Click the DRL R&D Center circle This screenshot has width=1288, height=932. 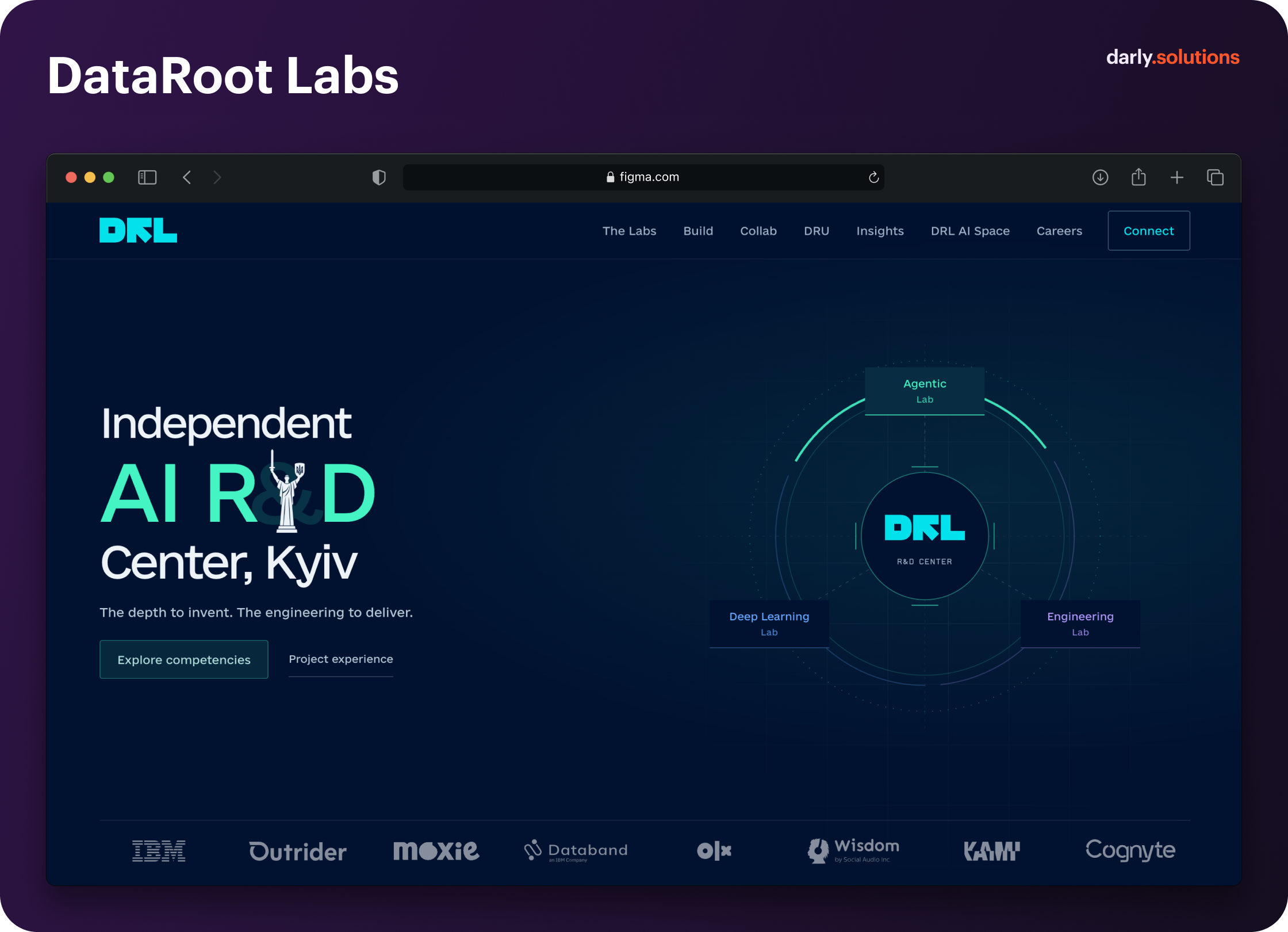point(925,536)
